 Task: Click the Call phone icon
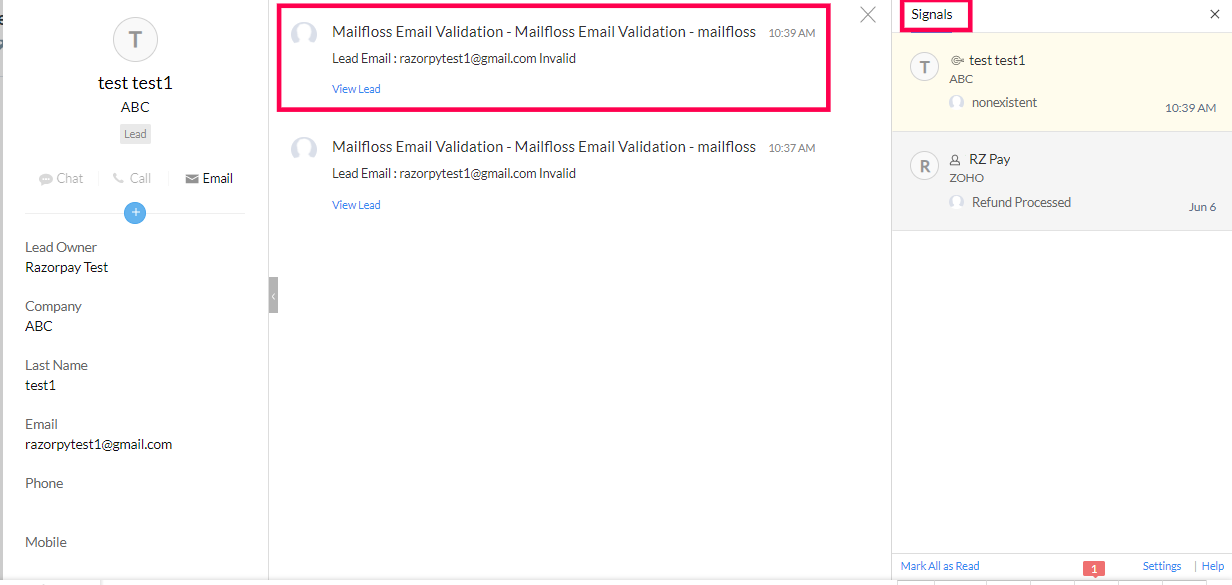click(x=118, y=179)
